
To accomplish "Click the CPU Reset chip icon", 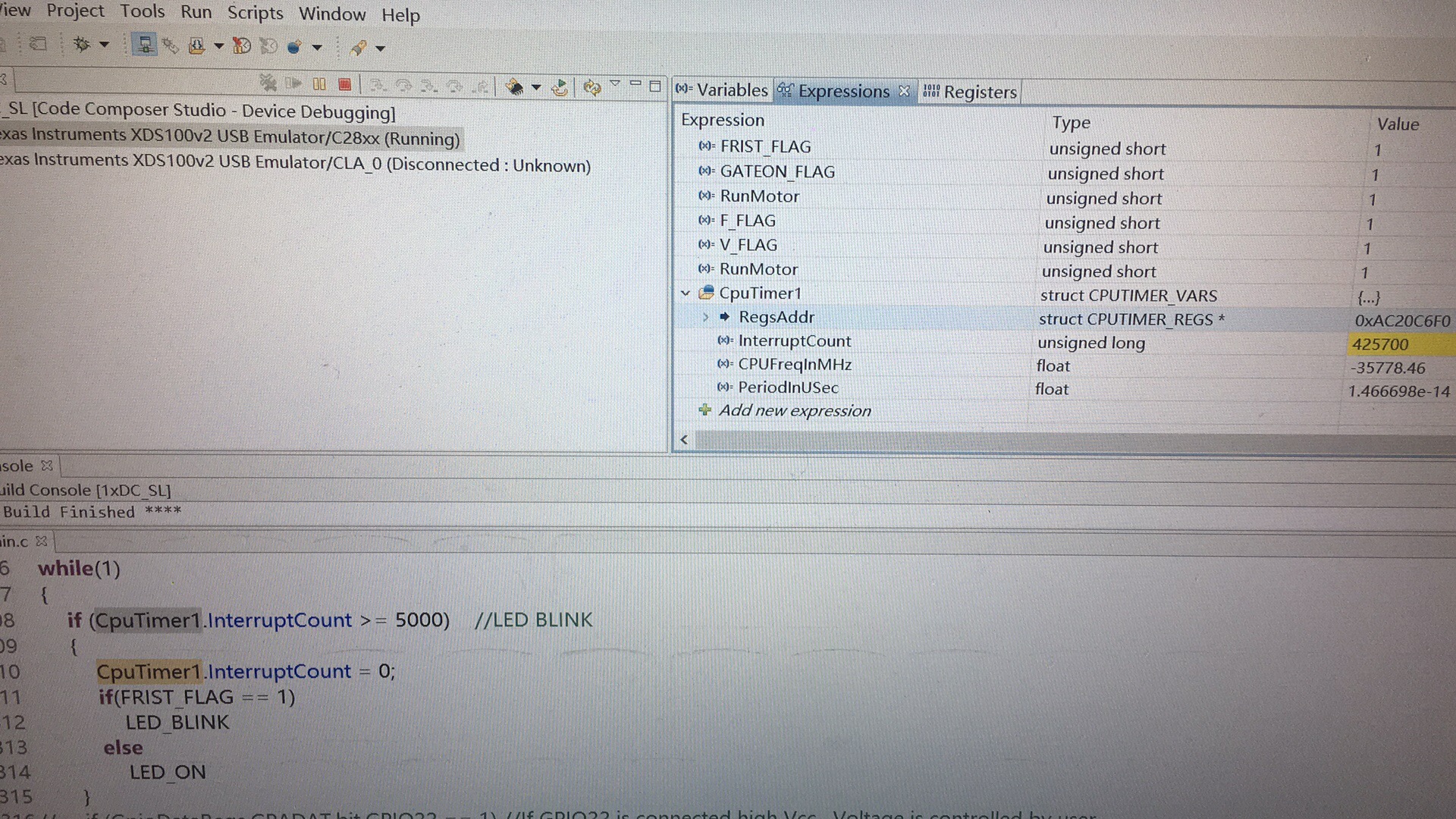I will pos(514,87).
